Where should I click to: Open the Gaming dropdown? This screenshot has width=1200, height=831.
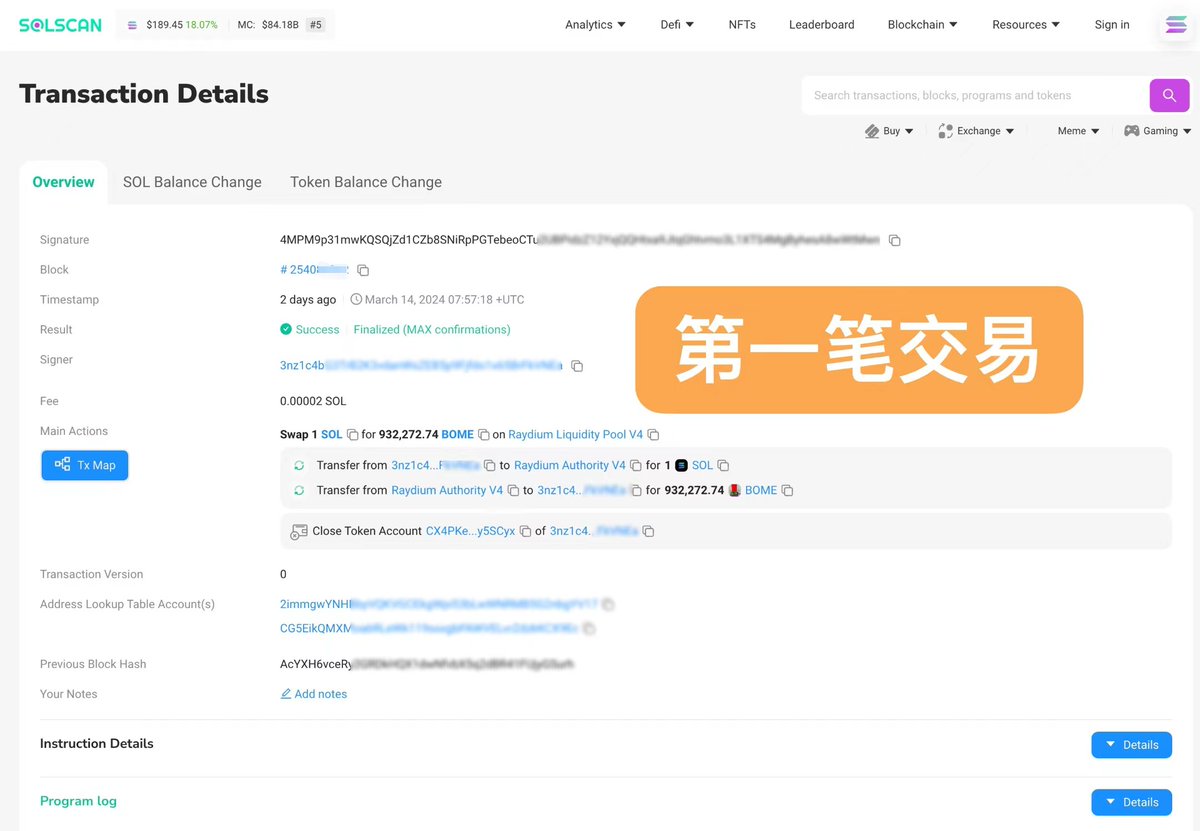click(1158, 131)
